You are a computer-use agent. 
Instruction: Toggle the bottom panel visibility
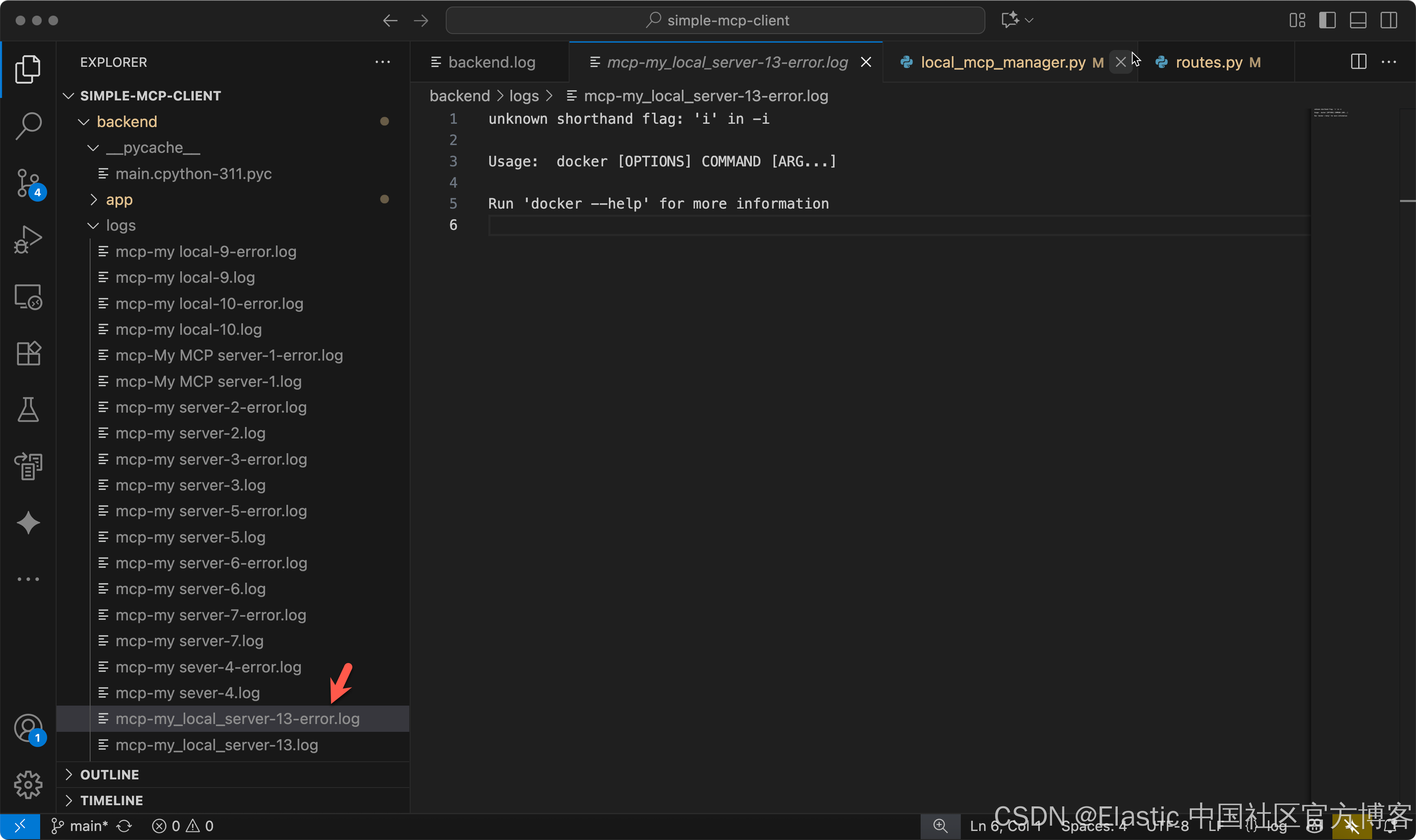tap(1358, 20)
